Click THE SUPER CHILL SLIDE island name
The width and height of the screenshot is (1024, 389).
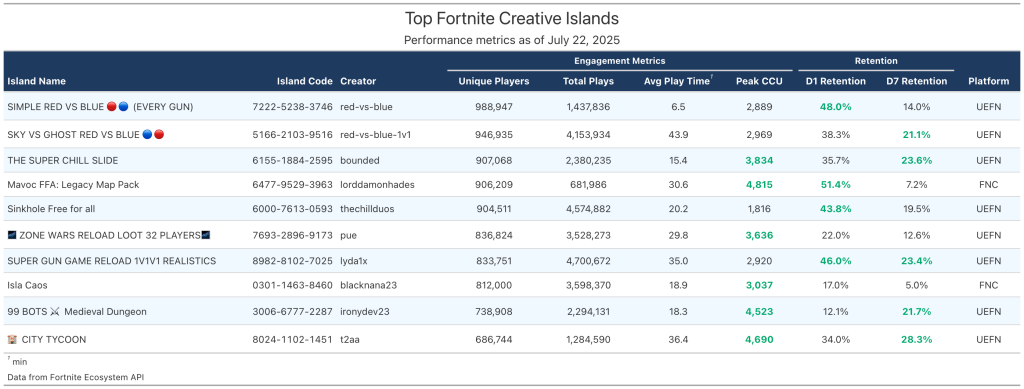click(63, 160)
